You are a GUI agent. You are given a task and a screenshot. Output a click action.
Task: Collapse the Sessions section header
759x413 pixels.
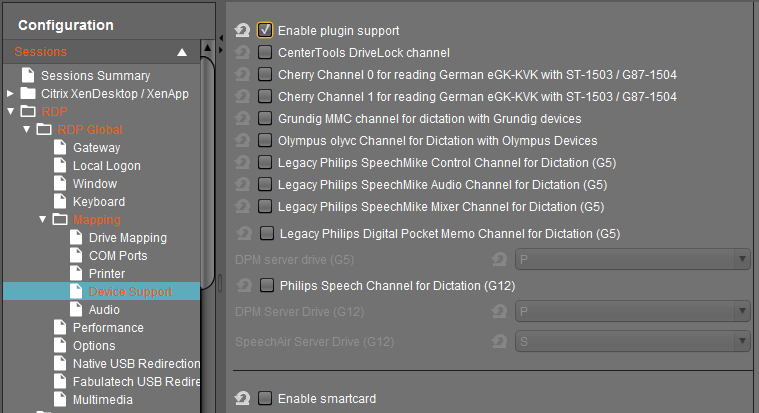181,52
